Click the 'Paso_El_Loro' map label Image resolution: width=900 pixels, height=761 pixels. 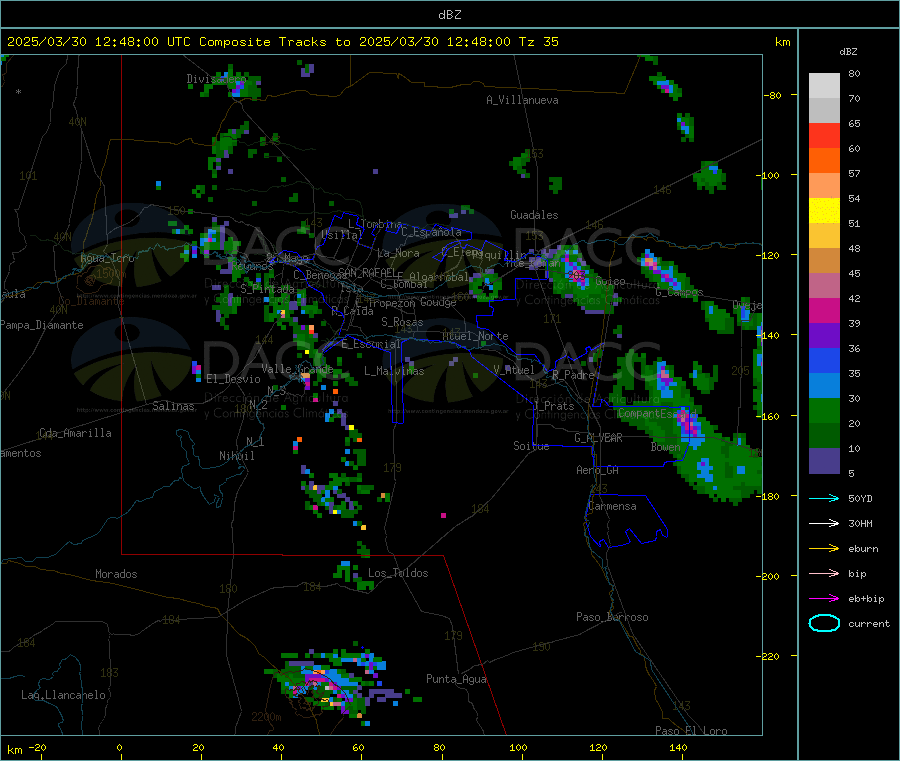pyautogui.click(x=691, y=731)
